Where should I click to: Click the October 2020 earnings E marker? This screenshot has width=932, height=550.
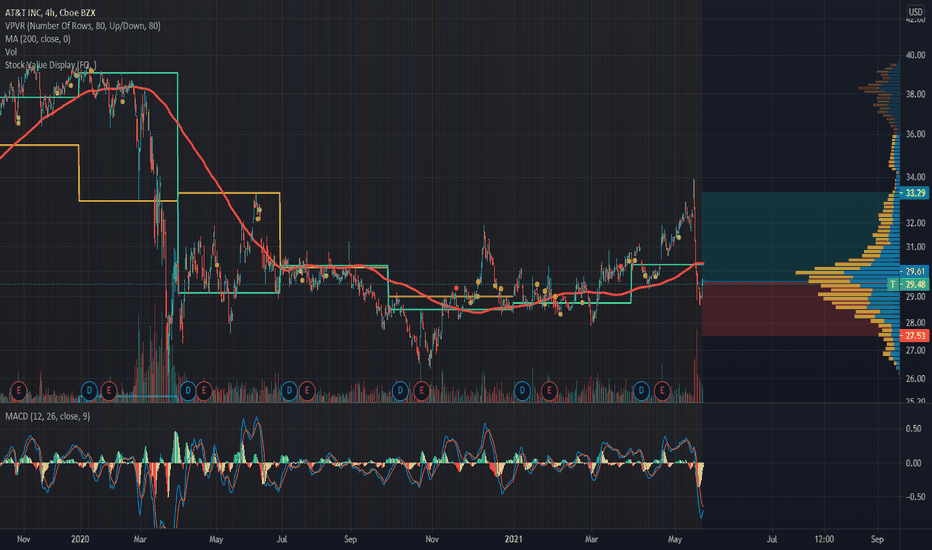421,391
